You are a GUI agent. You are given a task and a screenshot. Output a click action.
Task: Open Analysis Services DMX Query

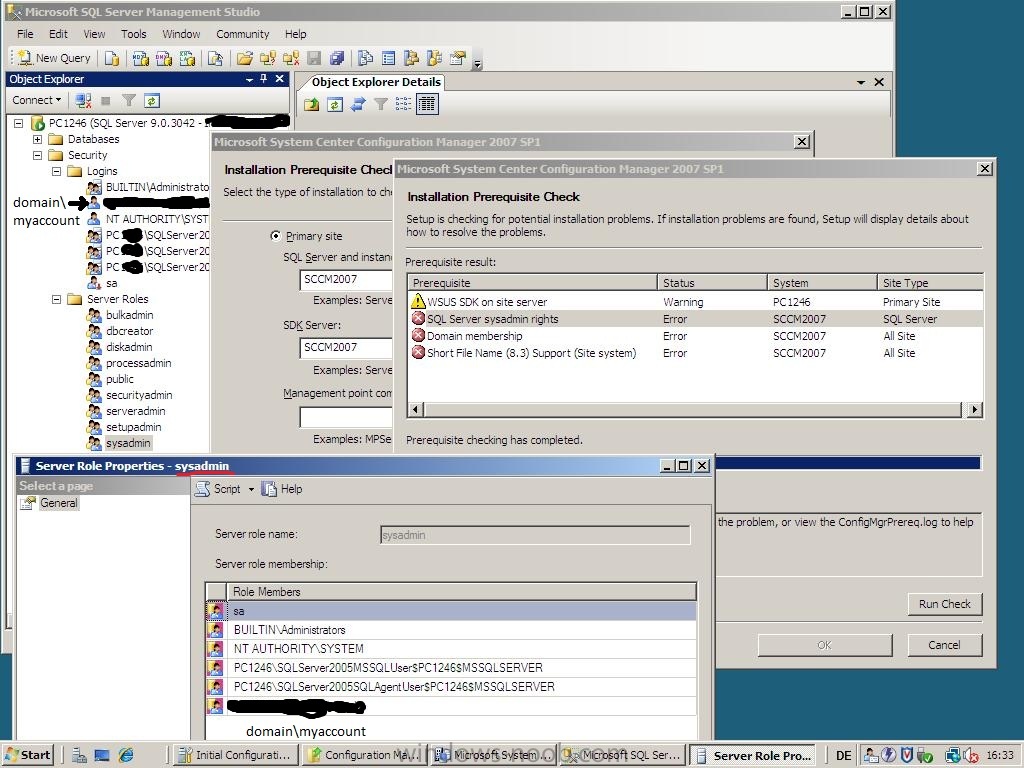click(164, 59)
